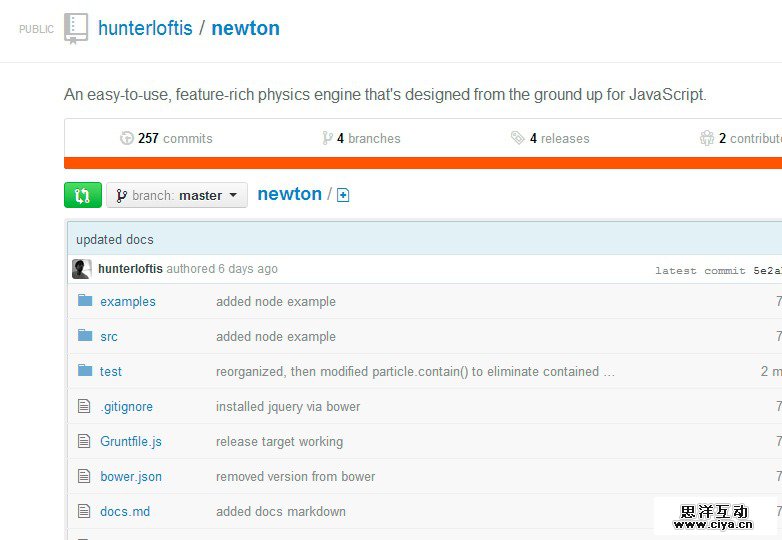Click the src folder icon

pyautogui.click(x=85, y=335)
